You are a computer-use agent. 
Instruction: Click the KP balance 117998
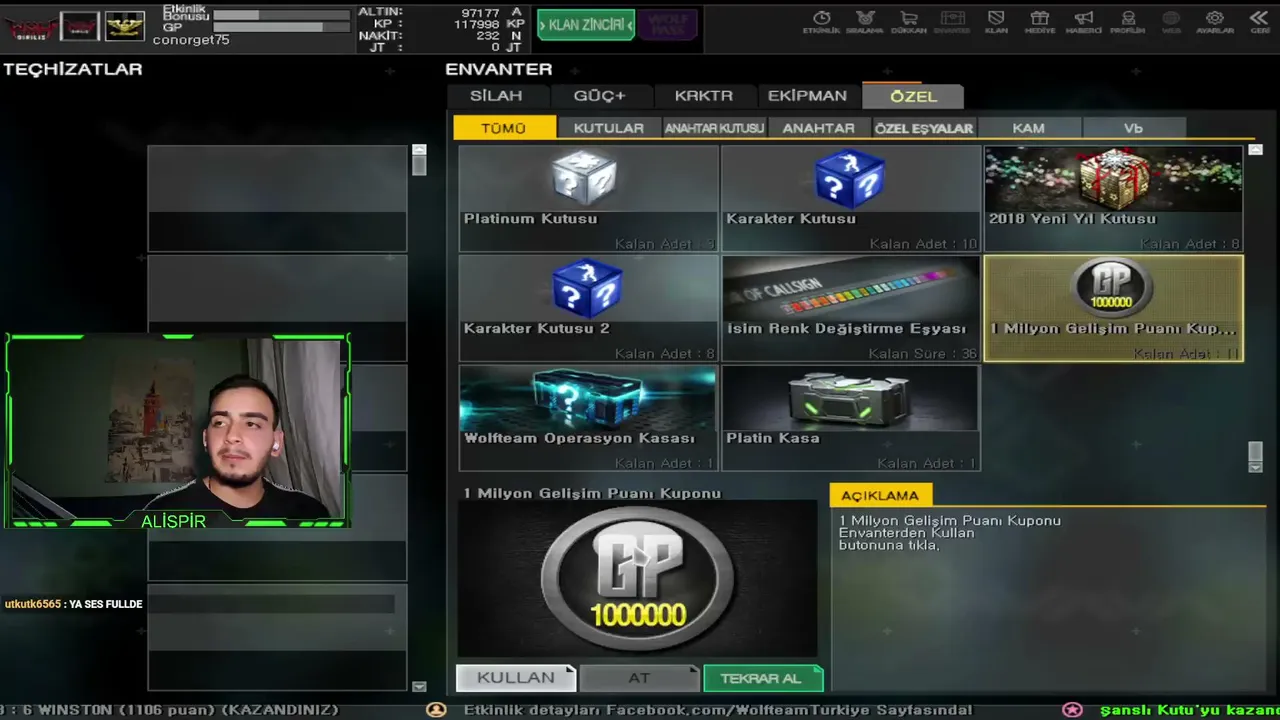point(476,24)
